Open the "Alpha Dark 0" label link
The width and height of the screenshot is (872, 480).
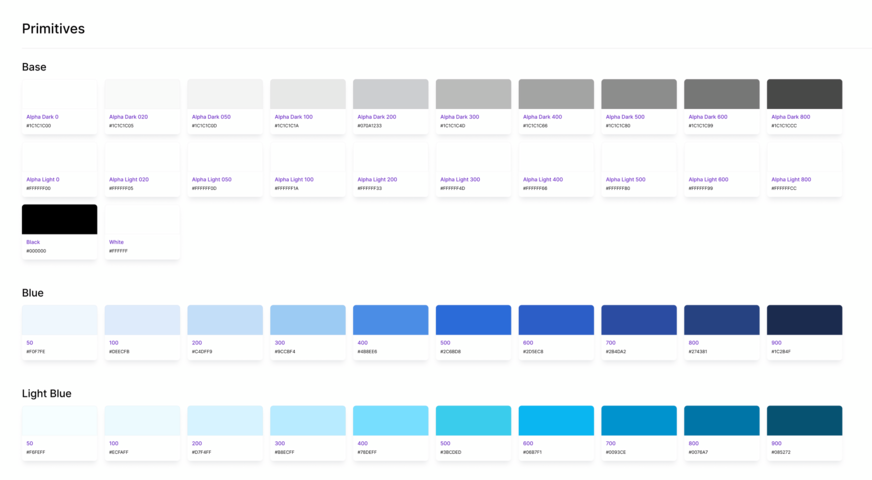(x=42, y=117)
